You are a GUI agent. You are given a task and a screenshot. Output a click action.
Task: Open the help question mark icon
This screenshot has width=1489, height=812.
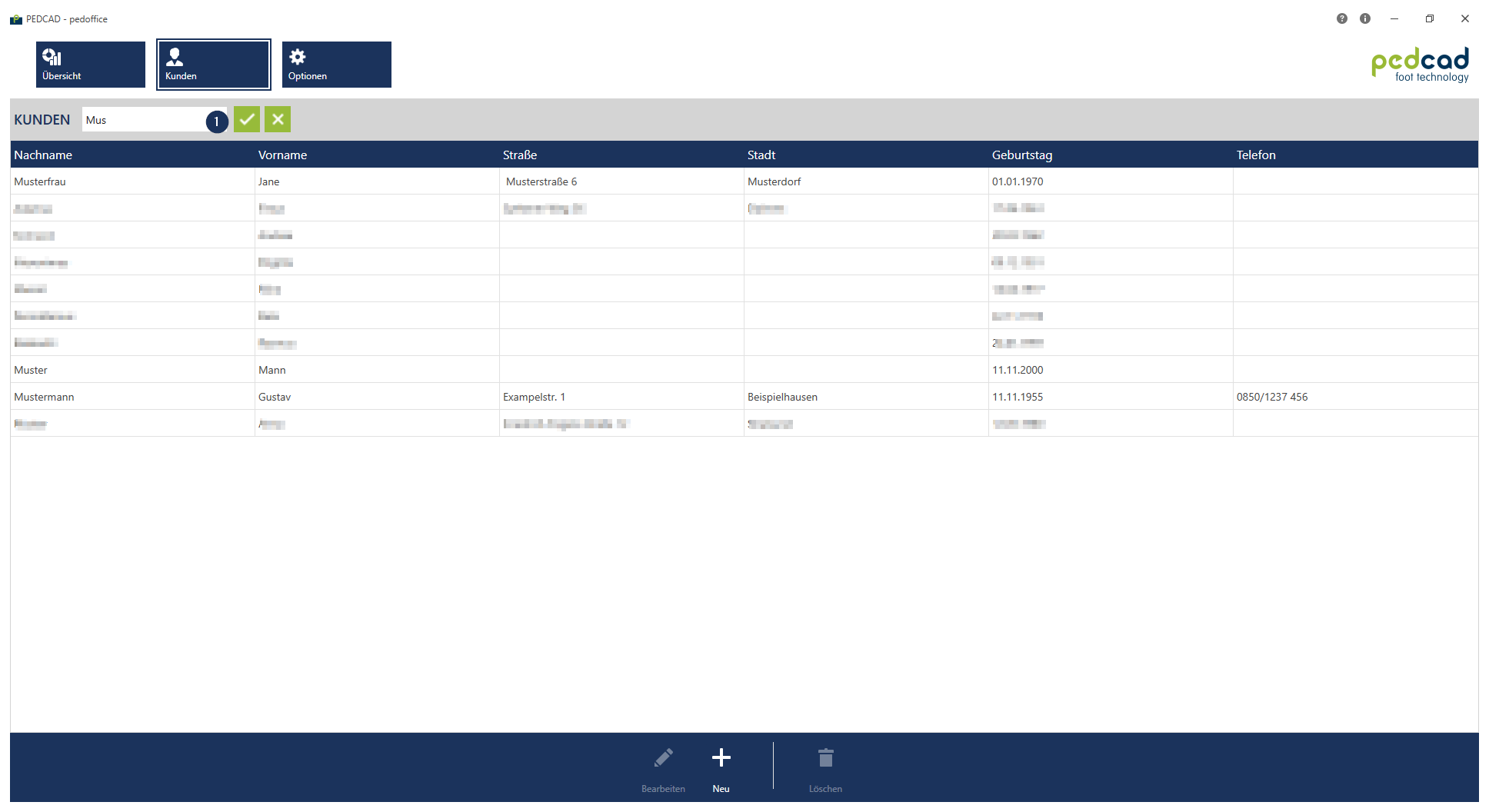point(1341,18)
